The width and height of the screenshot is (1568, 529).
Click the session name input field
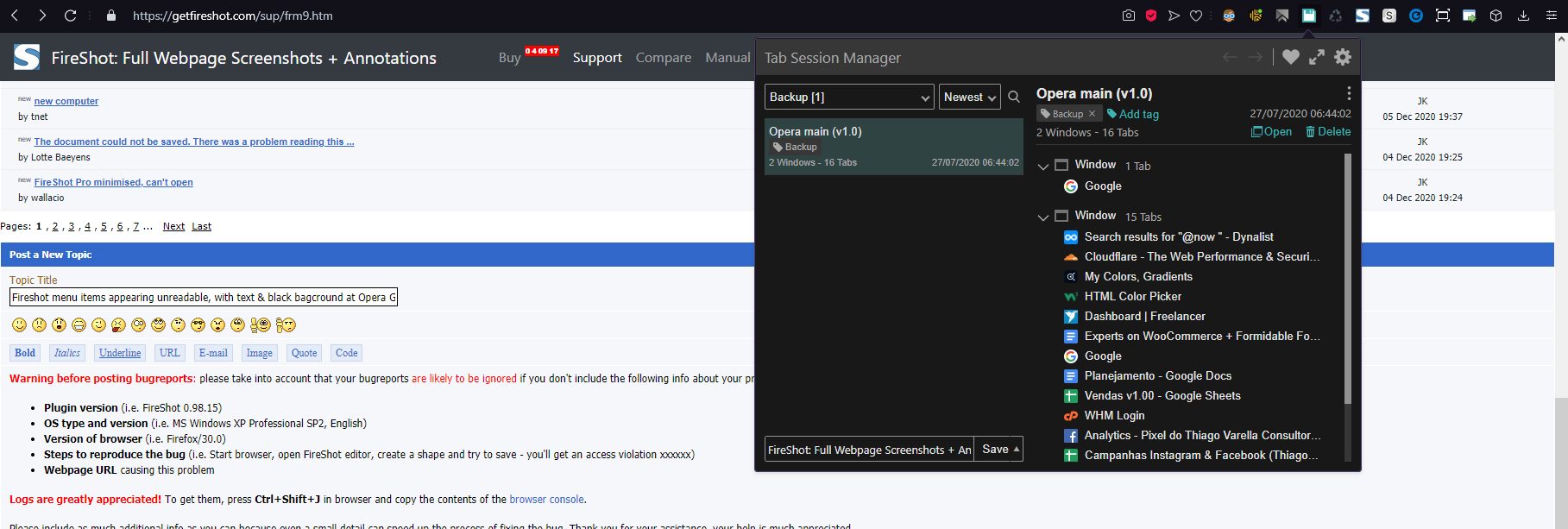point(869,449)
